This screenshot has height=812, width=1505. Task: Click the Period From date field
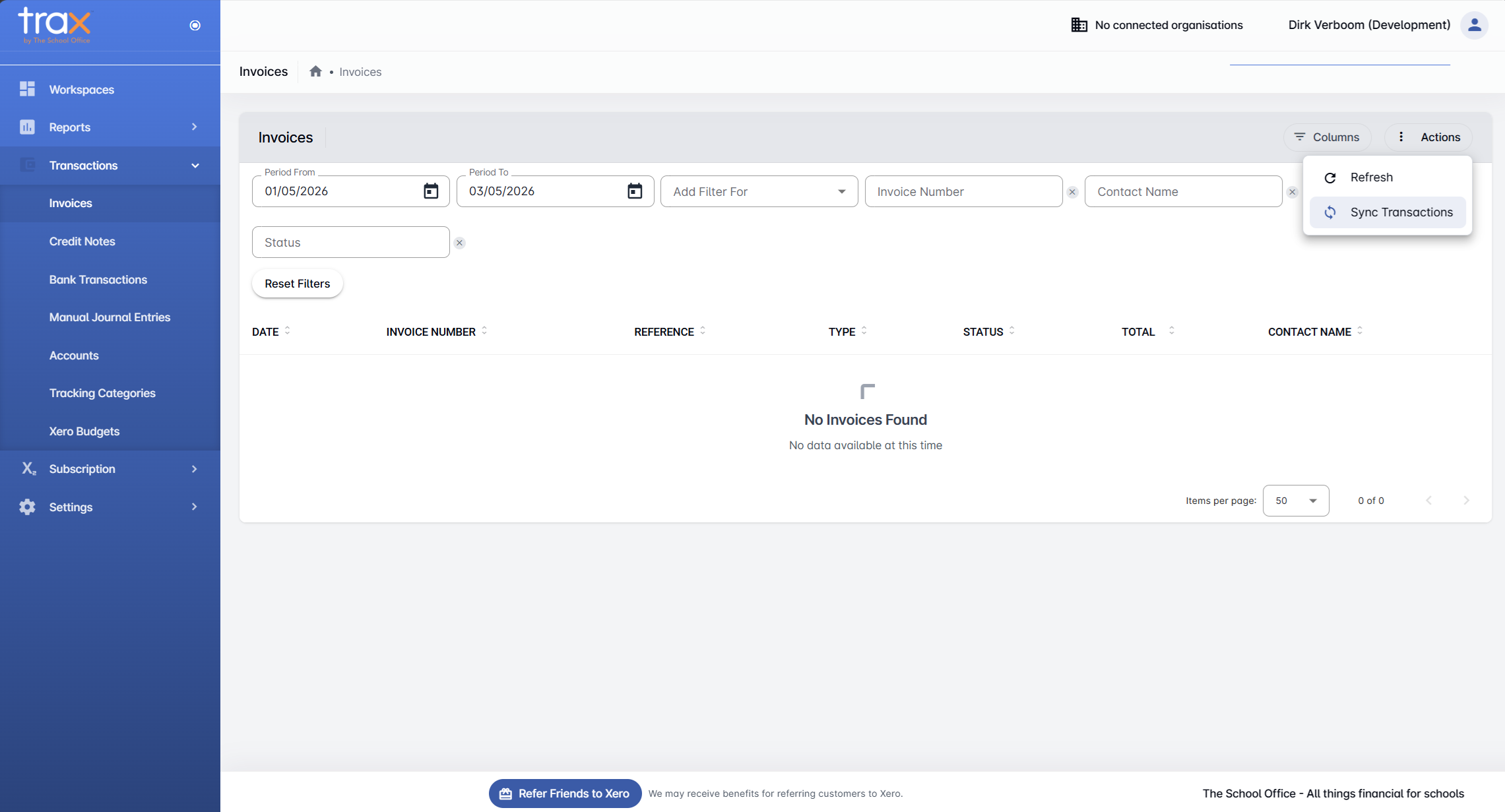tap(350, 191)
